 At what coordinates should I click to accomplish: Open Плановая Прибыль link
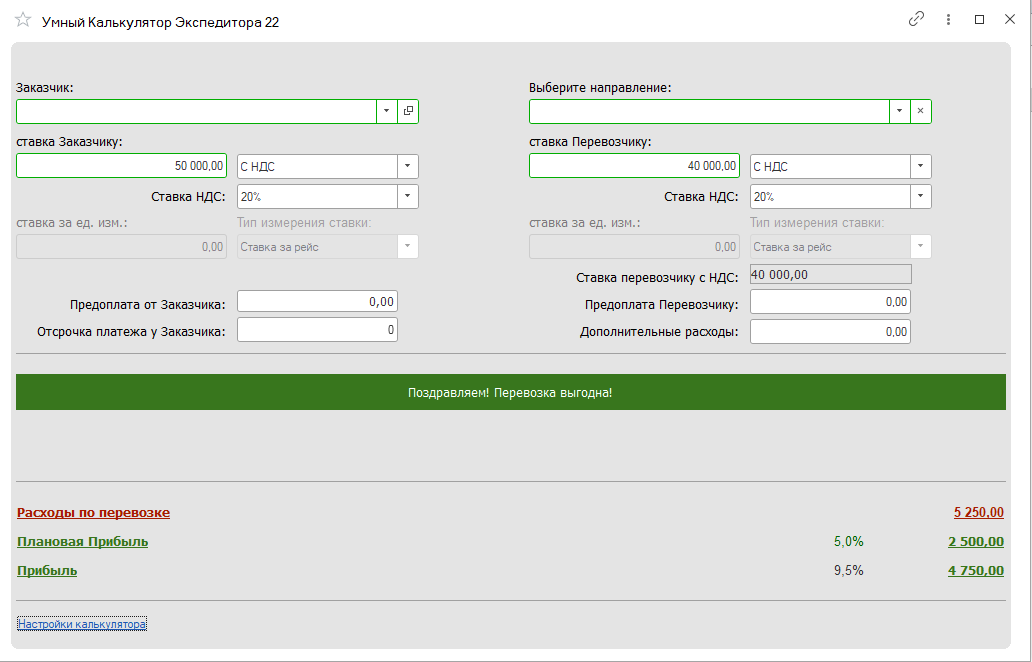(82, 542)
